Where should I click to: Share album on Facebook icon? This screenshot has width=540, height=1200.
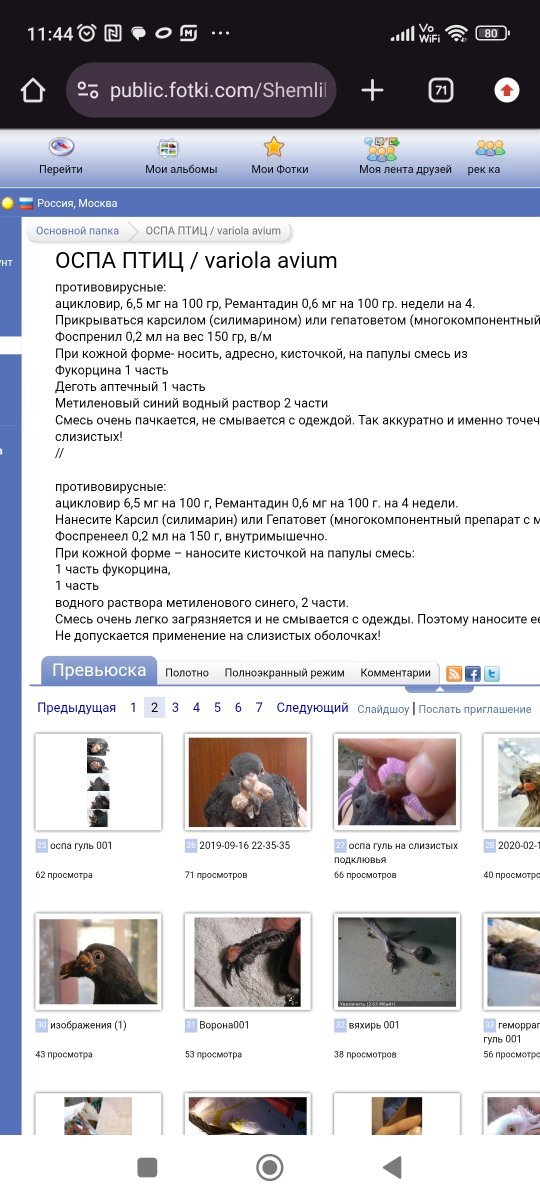click(x=472, y=674)
